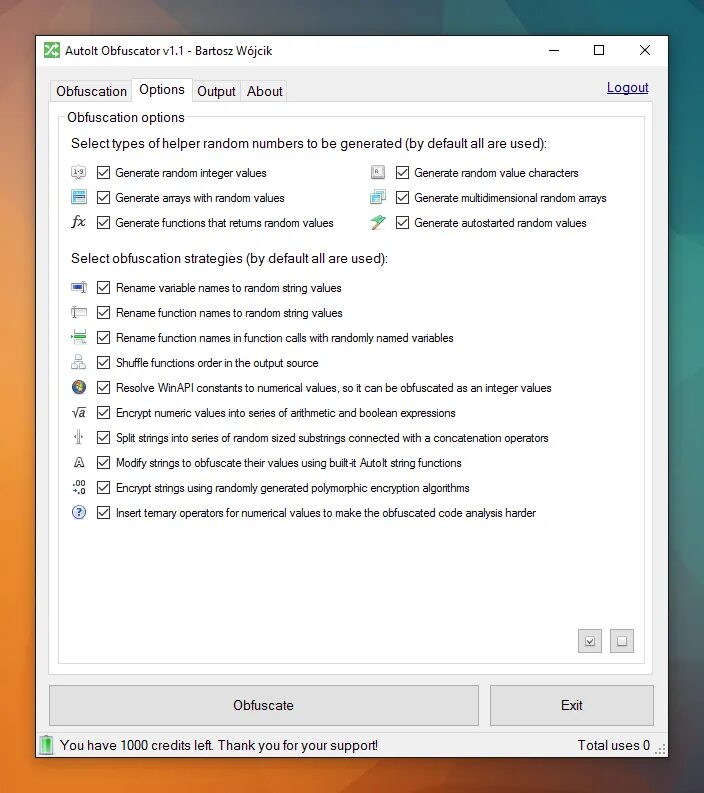
Task: Uncheck Generate functions that returns random values
Action: click(103, 223)
